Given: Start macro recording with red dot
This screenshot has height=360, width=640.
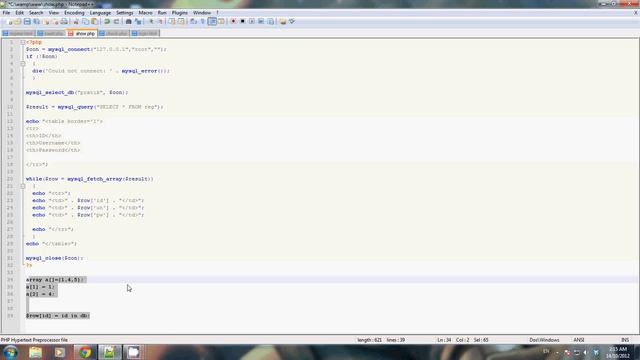Looking at the screenshot, I should pyautogui.click(x=233, y=21).
